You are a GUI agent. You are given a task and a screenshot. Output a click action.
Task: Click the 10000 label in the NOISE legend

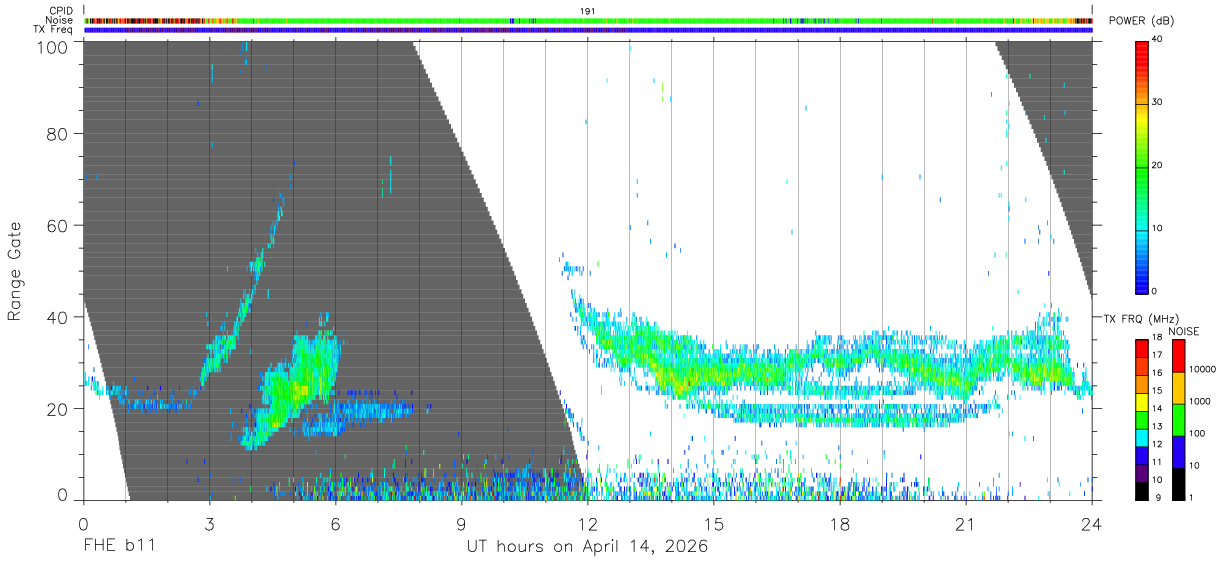(x=1202, y=369)
